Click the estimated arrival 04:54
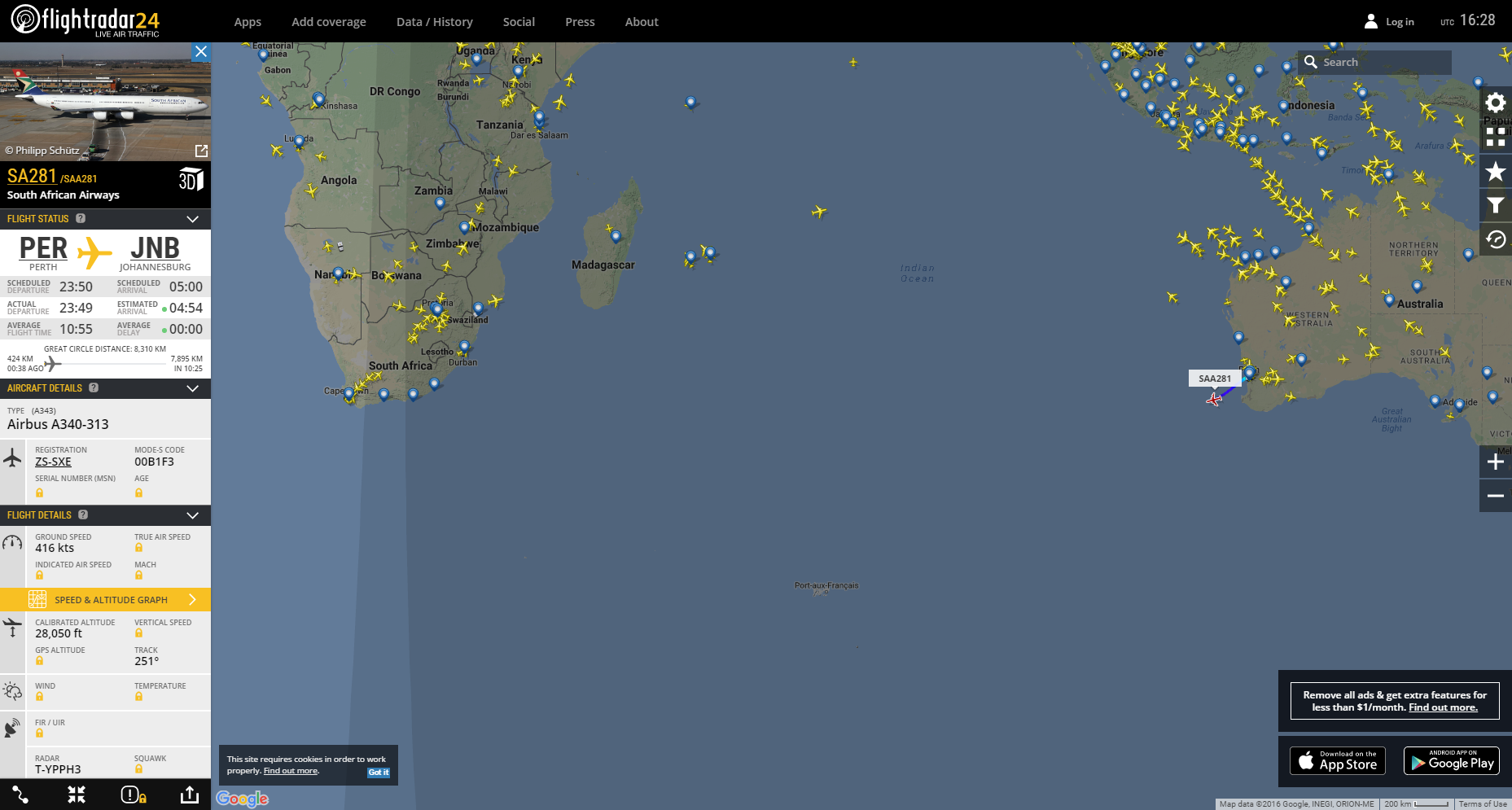1512x810 pixels. pyautogui.click(x=186, y=308)
